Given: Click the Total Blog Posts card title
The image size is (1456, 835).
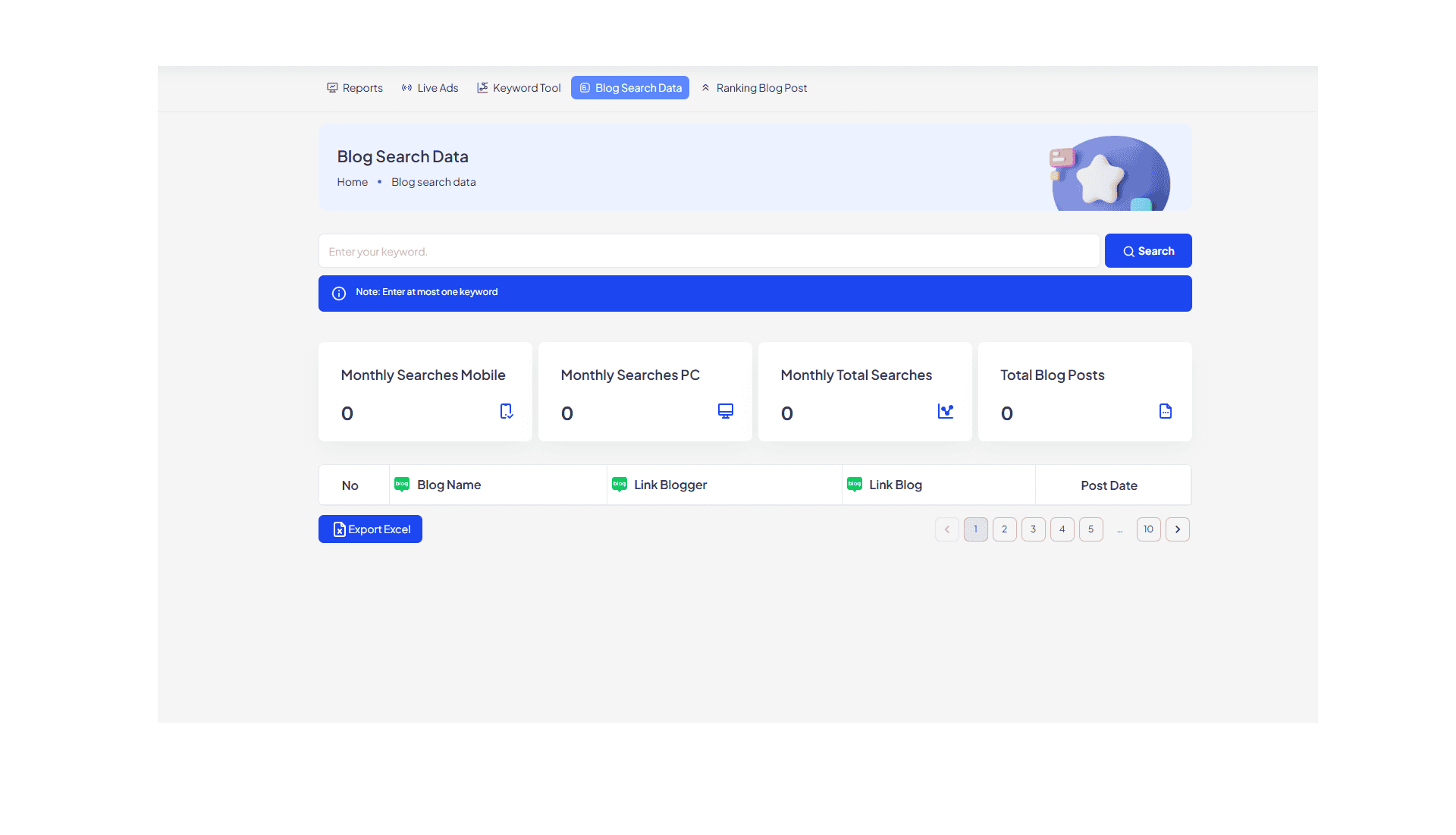Looking at the screenshot, I should 1053,375.
